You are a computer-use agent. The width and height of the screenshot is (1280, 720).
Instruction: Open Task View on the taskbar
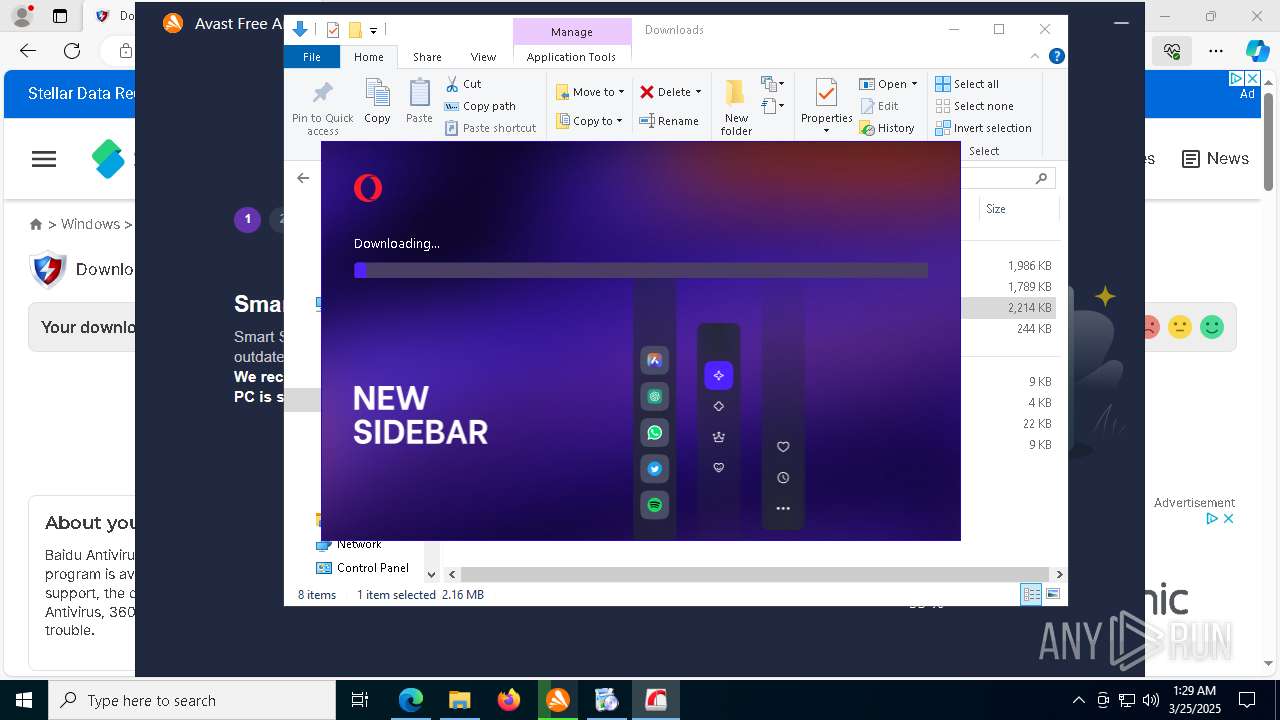[x=360, y=700]
